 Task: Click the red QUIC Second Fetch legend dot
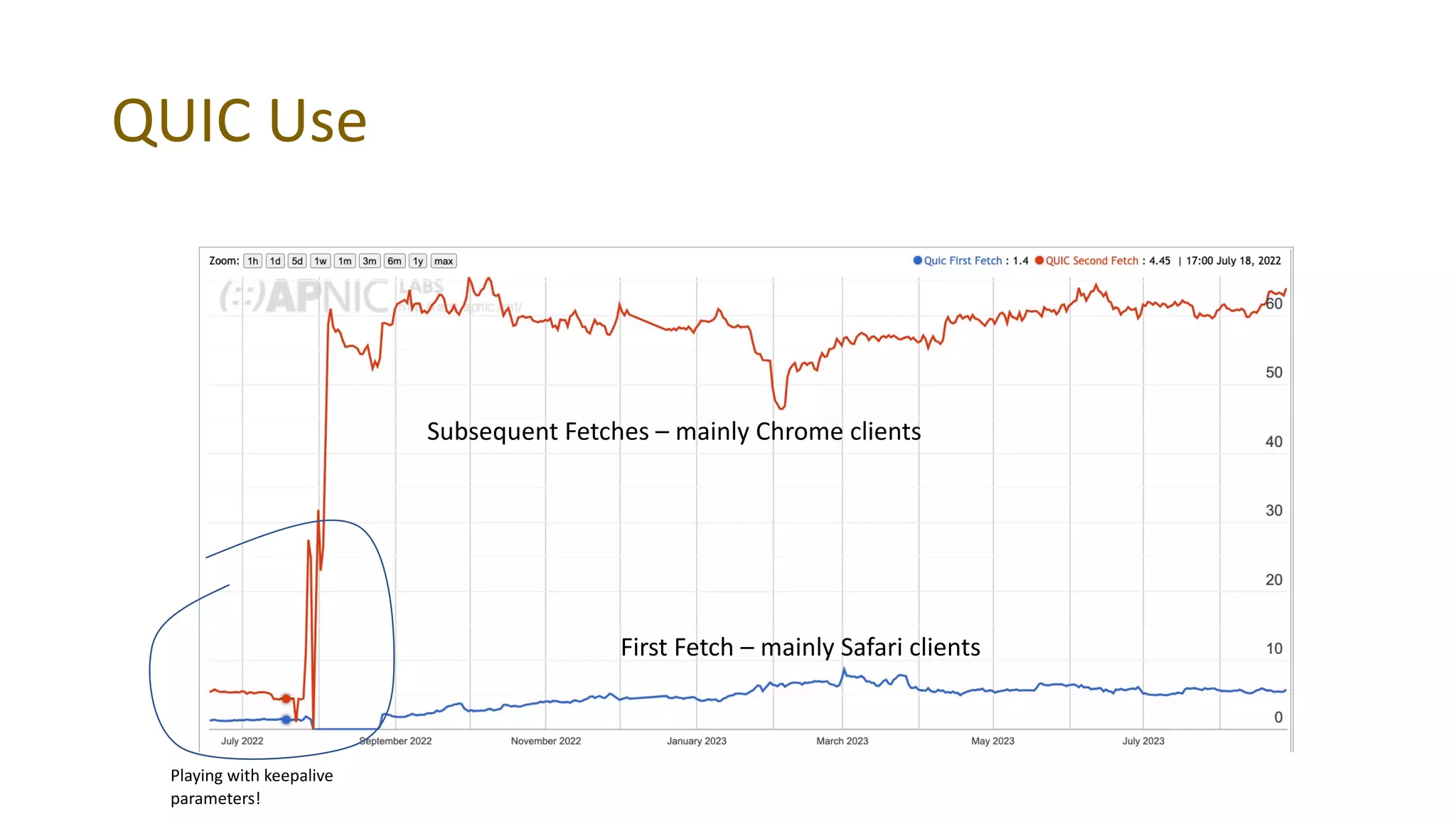pos(1039,260)
